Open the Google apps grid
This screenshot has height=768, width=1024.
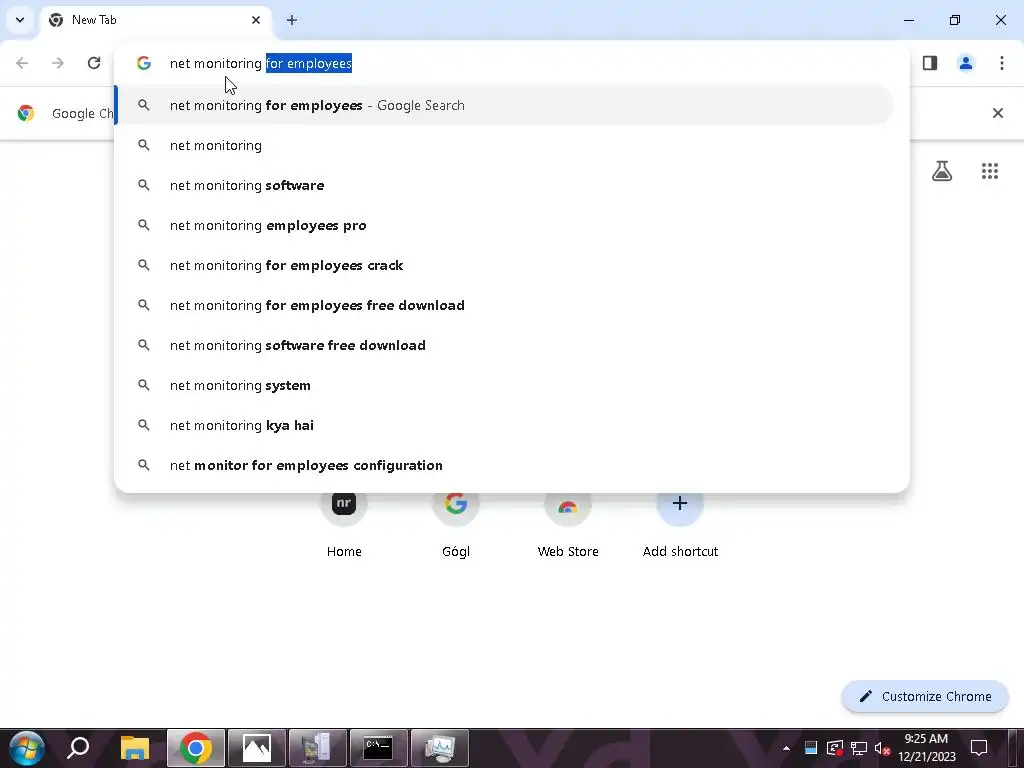pos(990,171)
